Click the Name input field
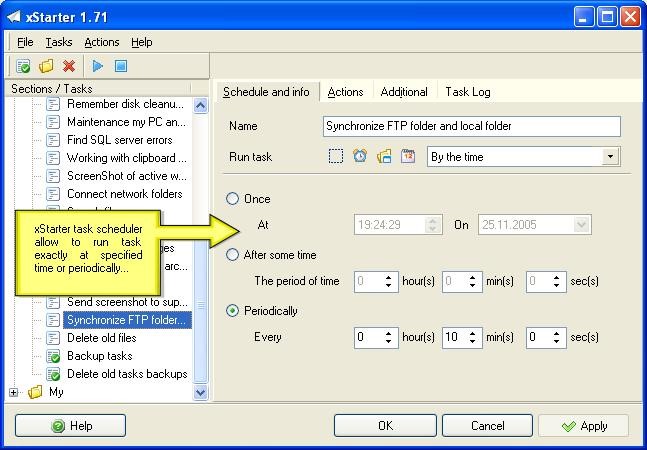647x450 pixels. 472,126
